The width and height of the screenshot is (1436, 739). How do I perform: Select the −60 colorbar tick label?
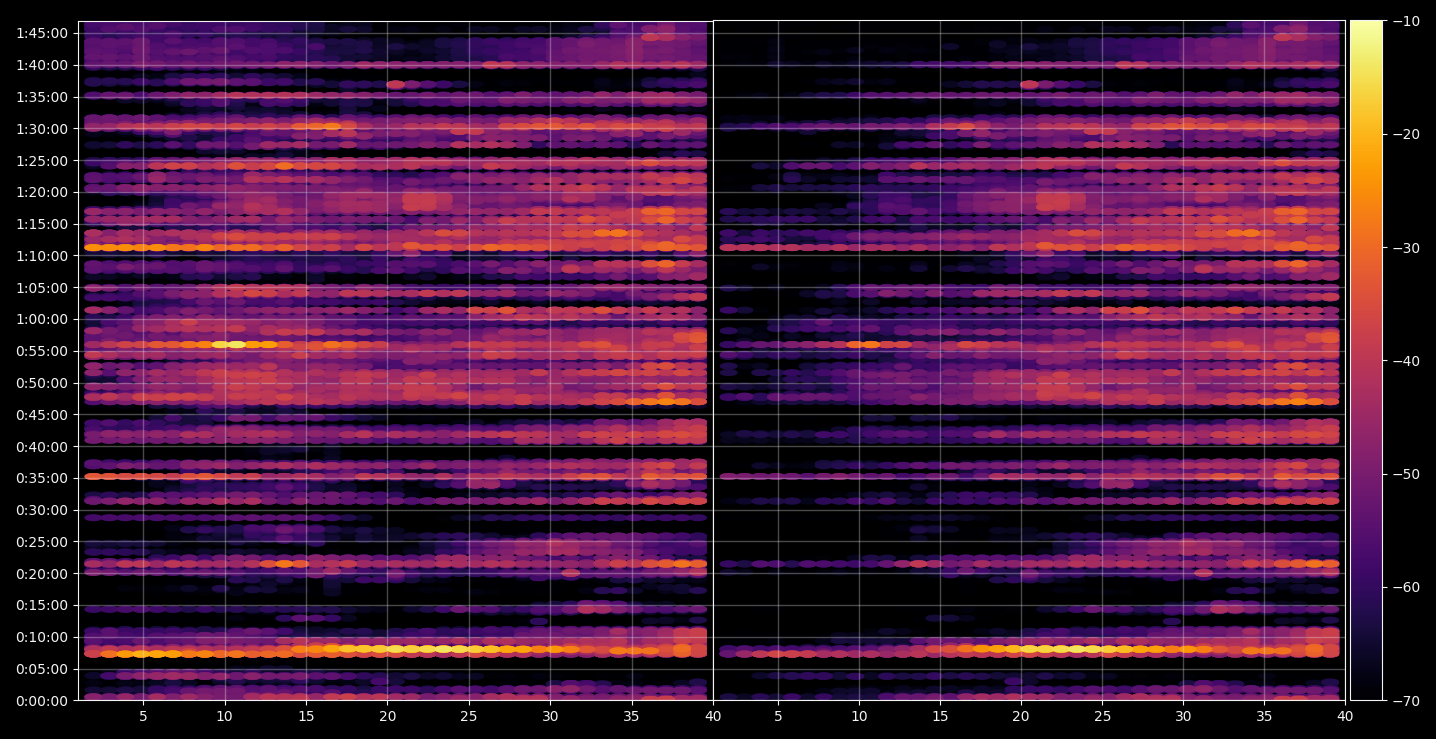1405,587
